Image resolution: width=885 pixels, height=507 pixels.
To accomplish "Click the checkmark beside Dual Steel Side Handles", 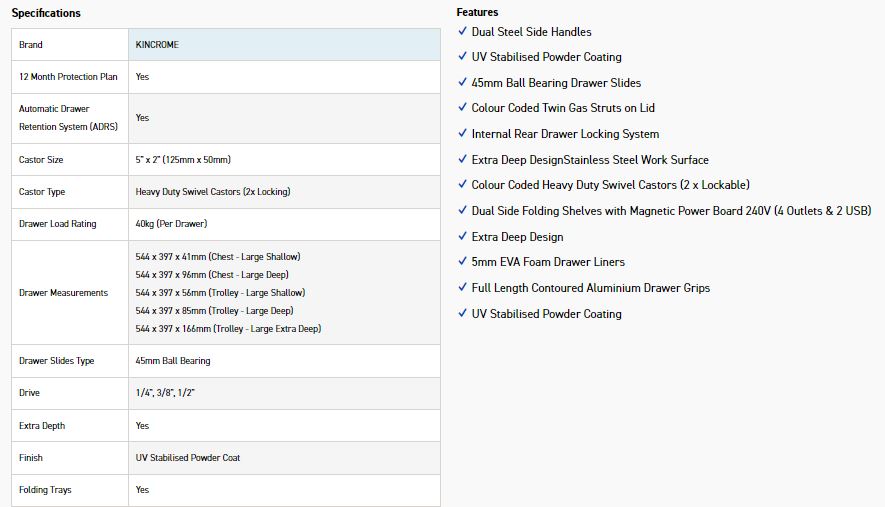I will coord(462,32).
